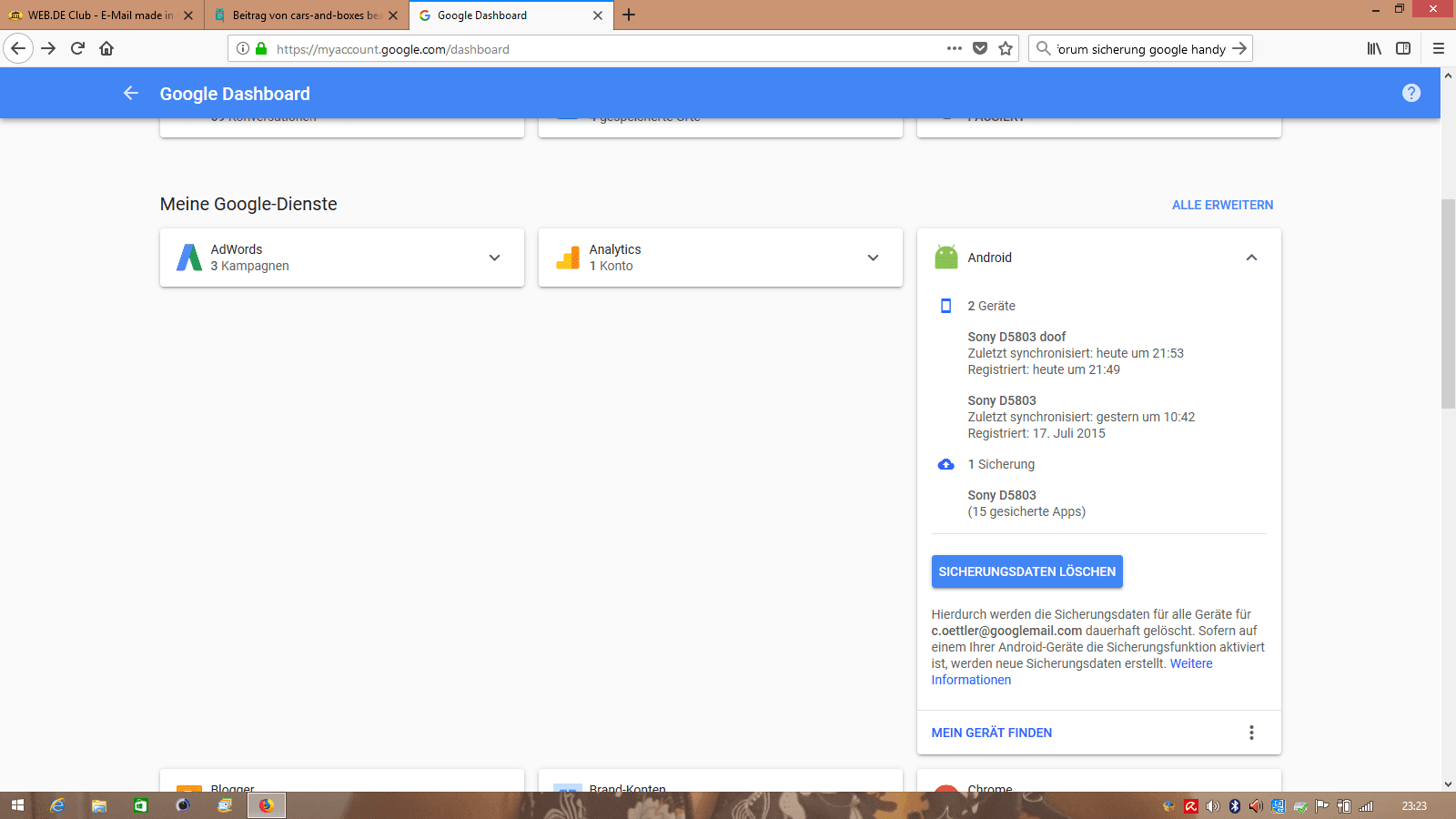Open more options in Android card footer
Viewport: 1456px width, 819px height.
pyautogui.click(x=1251, y=733)
